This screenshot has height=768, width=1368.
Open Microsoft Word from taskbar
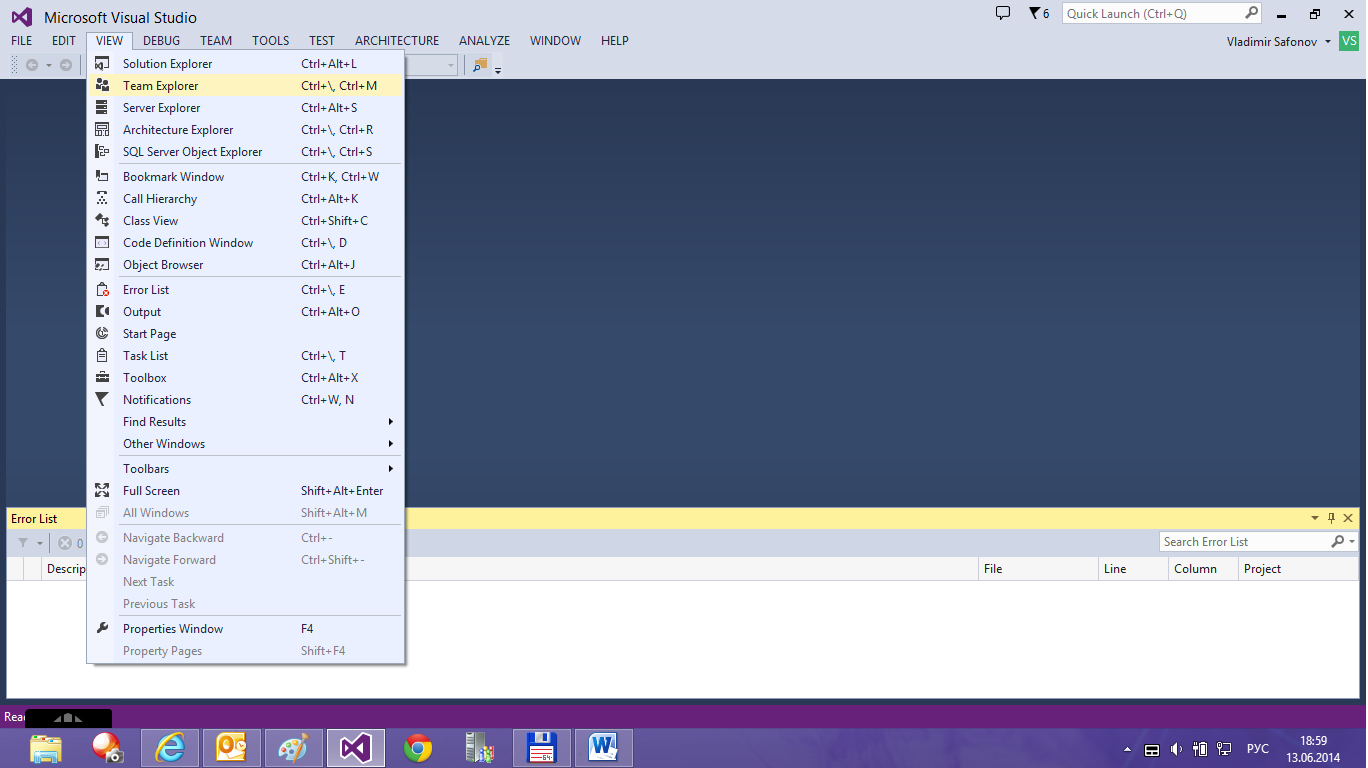coord(603,748)
